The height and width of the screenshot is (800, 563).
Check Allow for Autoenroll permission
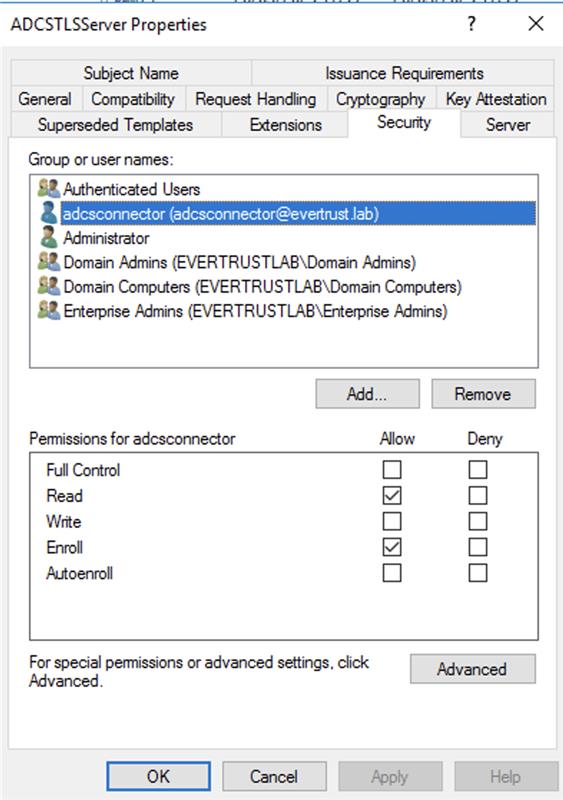click(x=392, y=573)
